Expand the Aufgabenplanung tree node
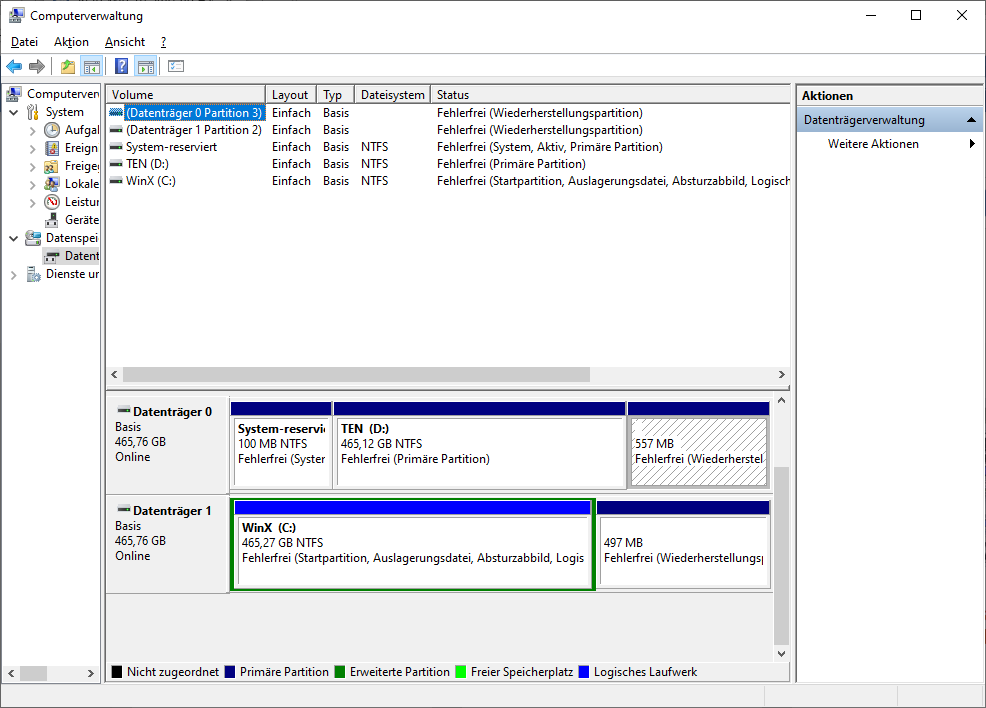The height and width of the screenshot is (708, 986). tap(33, 131)
